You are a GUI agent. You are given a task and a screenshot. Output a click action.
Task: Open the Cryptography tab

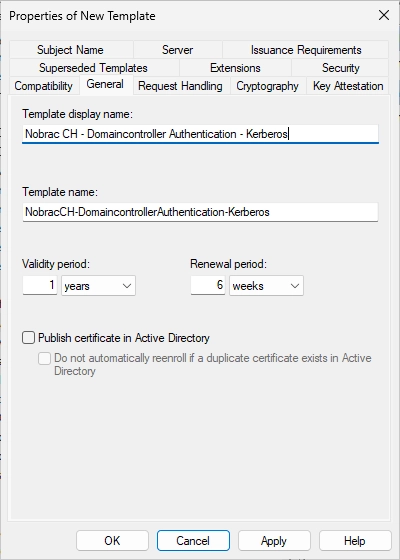tap(268, 86)
